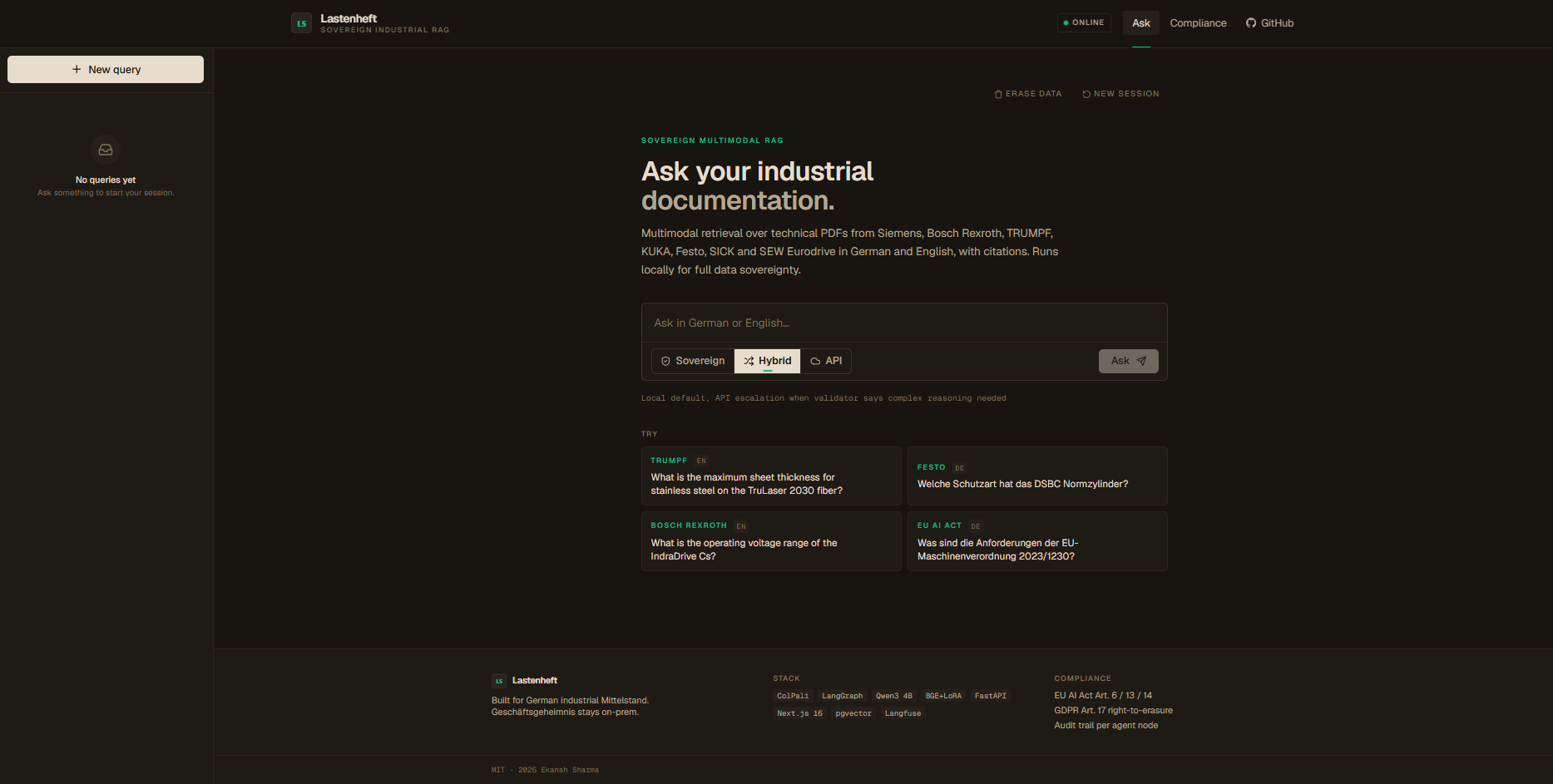Focus the Ask in German or English field
Viewport: 1553px width, 784px height.
(x=904, y=323)
